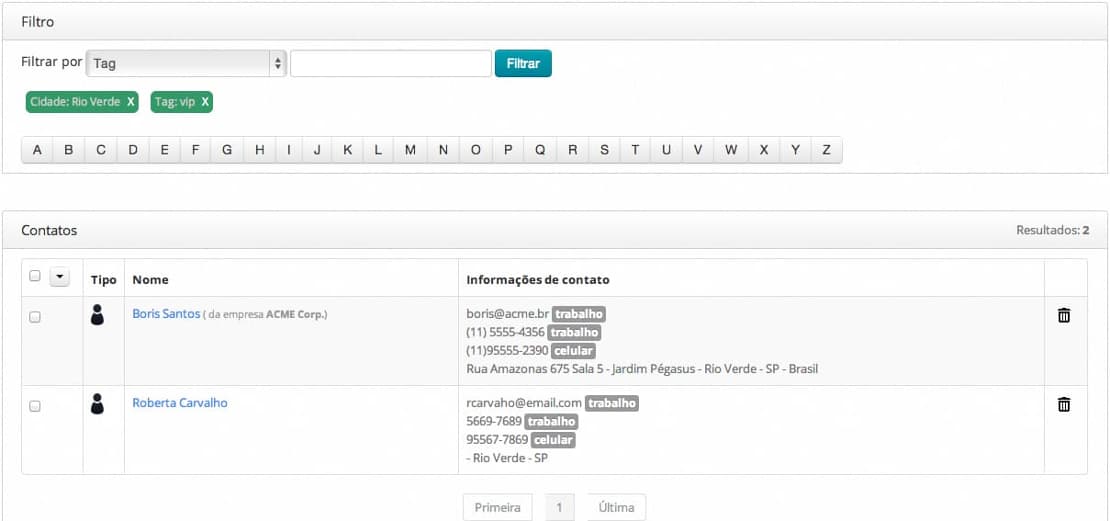Delete the Boris Santos contact using trash icon
Screen dimensions: 1110x521
(x=1064, y=315)
